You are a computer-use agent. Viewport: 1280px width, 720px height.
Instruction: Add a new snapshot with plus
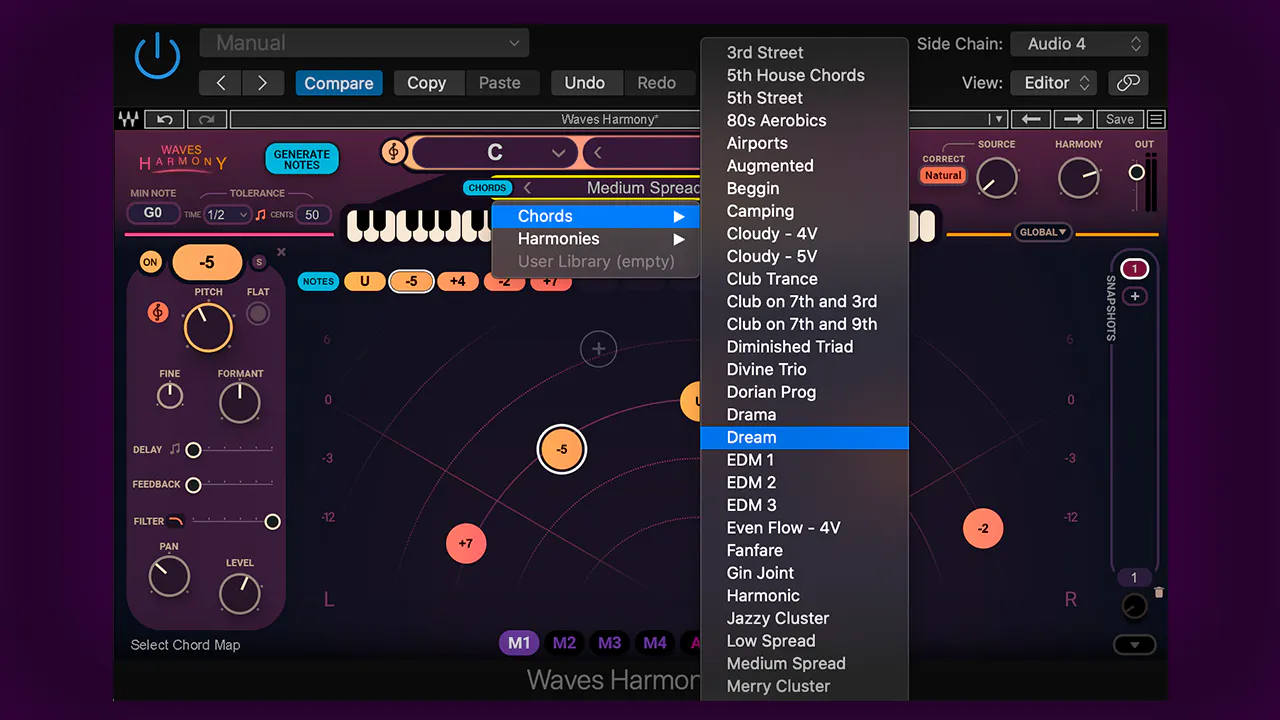(x=1134, y=296)
